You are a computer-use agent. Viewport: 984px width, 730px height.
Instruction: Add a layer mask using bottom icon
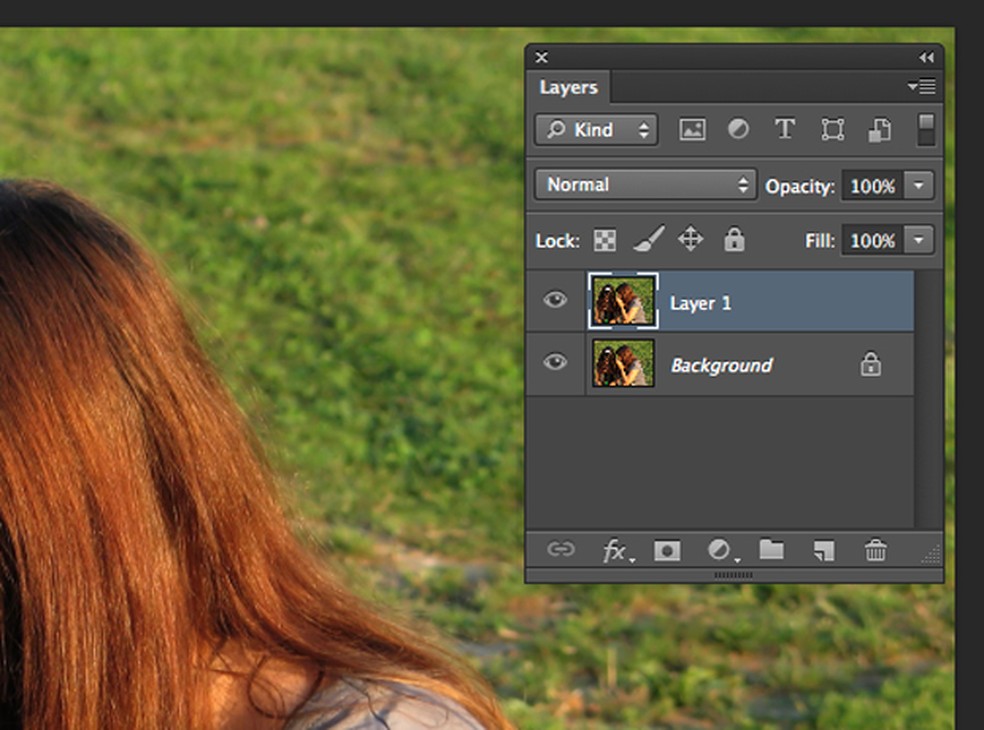tap(666, 550)
